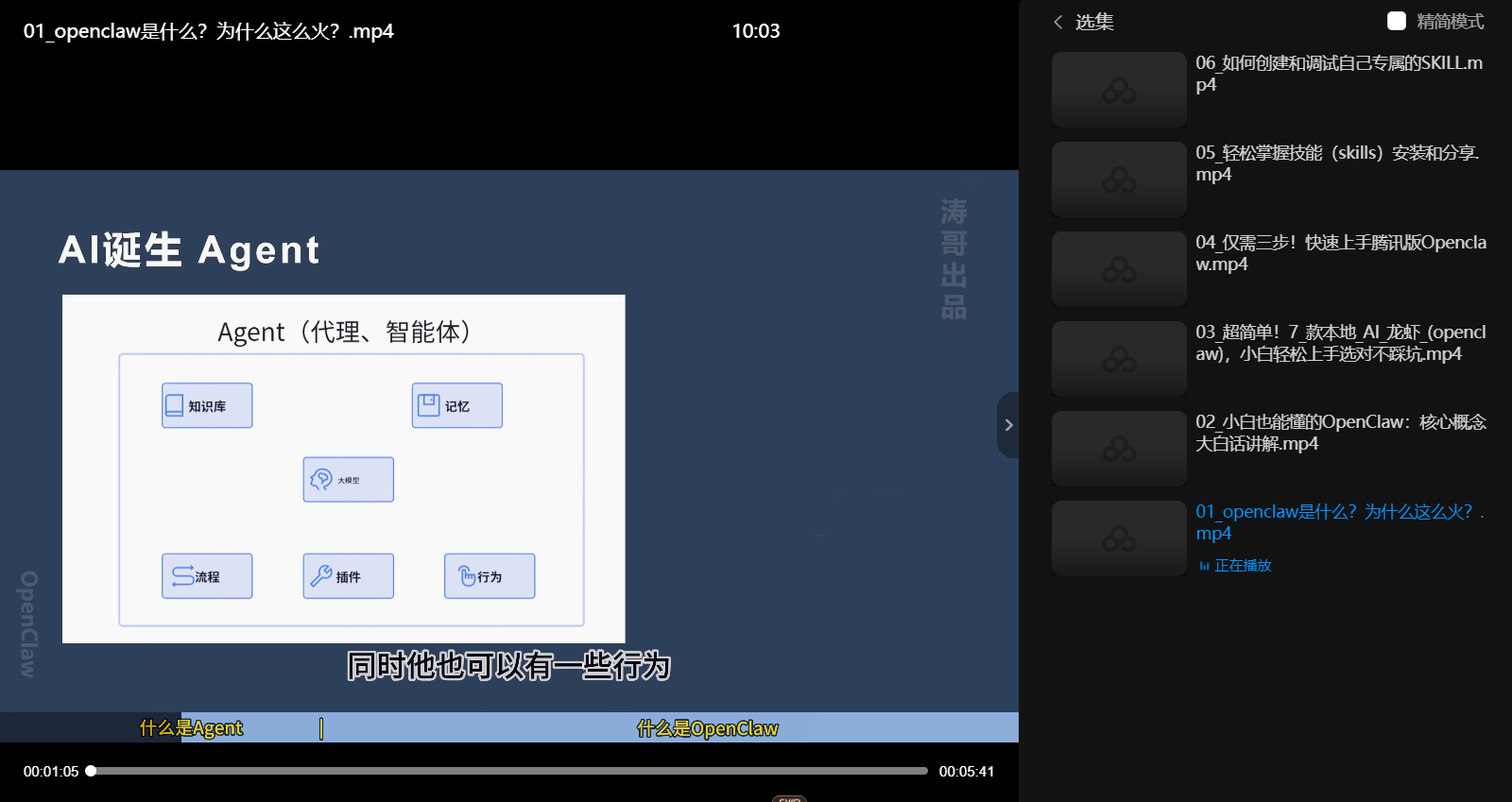Image resolution: width=1512 pixels, height=802 pixels.
Task: Open thumbnail for 03_超简单 video
Action: [x=1119, y=359]
